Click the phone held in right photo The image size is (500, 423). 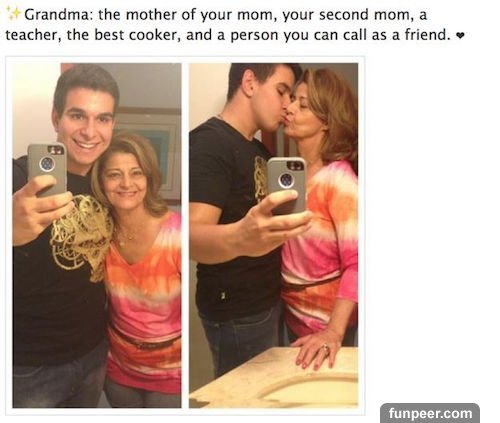(287, 185)
